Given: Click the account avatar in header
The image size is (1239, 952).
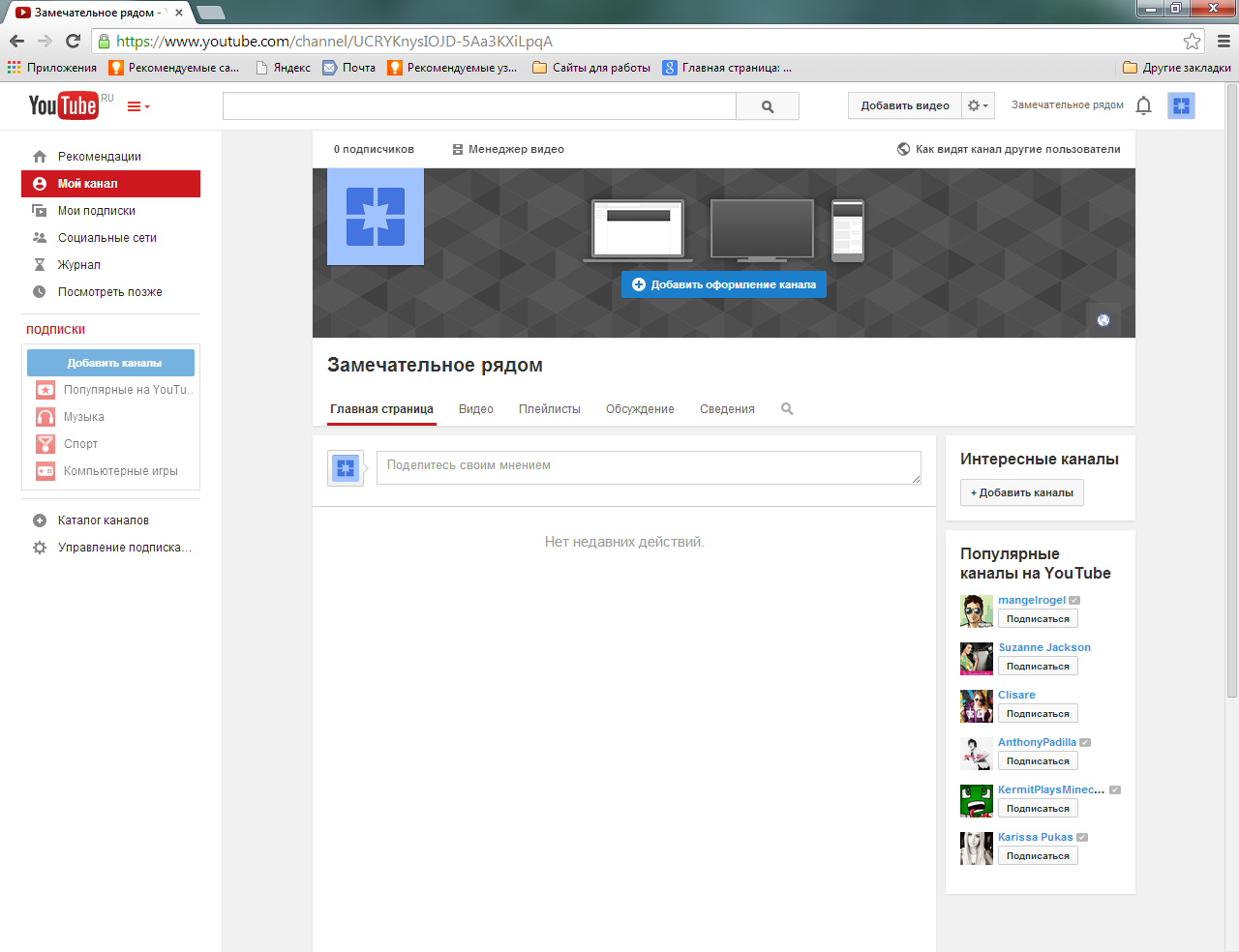Looking at the screenshot, I should 1181,105.
